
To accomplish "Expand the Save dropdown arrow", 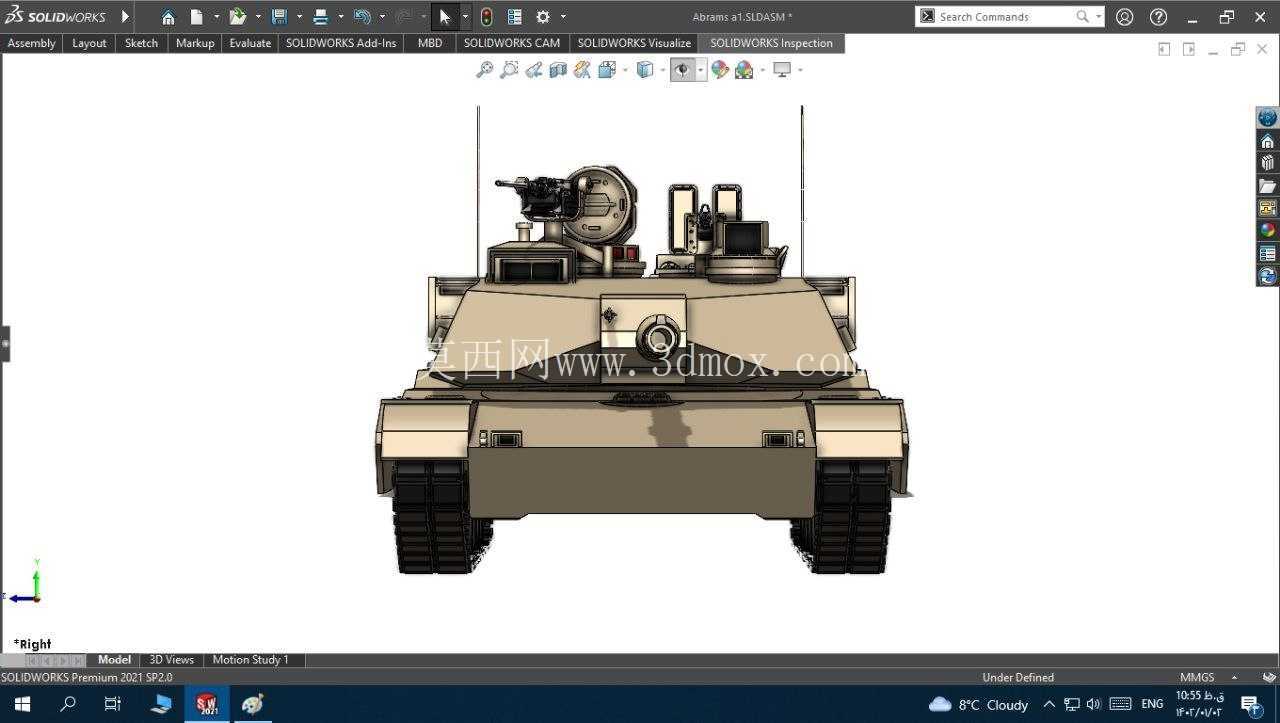I will 299,17.
